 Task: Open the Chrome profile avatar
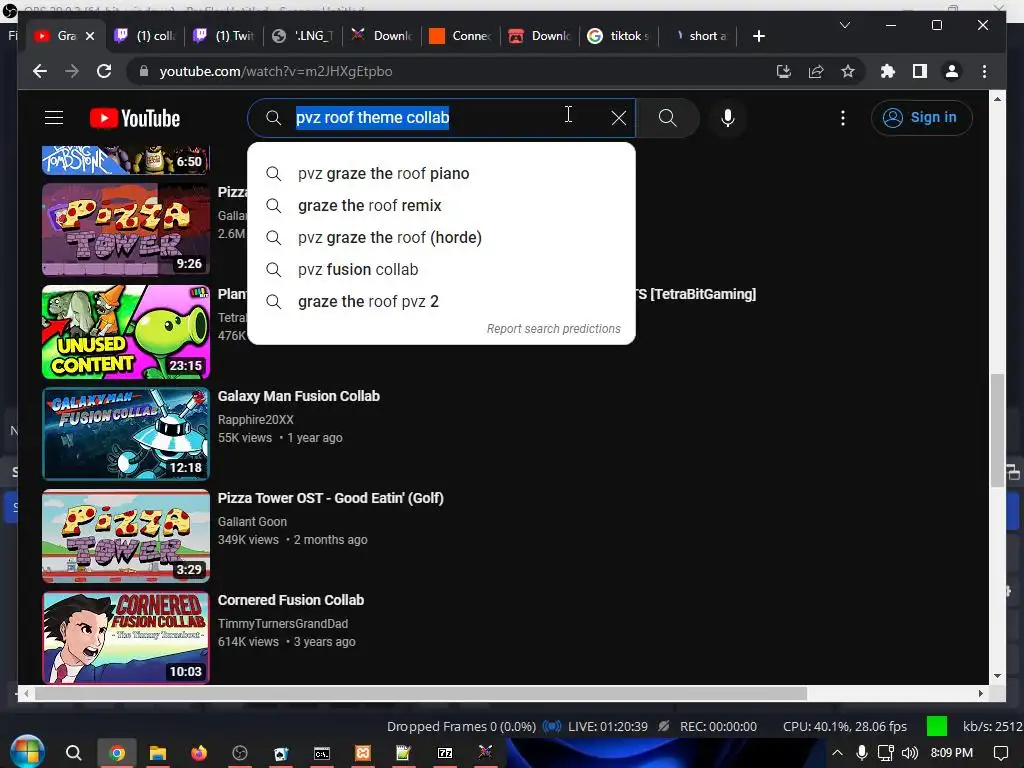[x=952, y=71]
